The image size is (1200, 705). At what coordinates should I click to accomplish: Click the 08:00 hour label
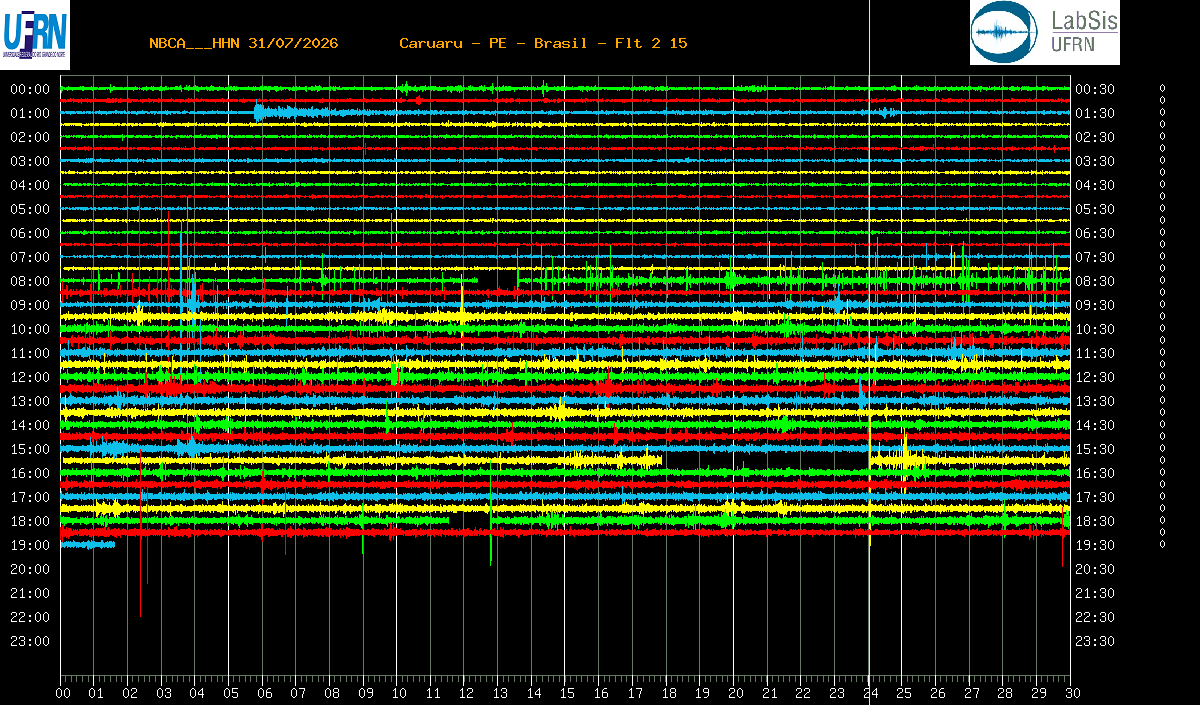[x=30, y=281]
